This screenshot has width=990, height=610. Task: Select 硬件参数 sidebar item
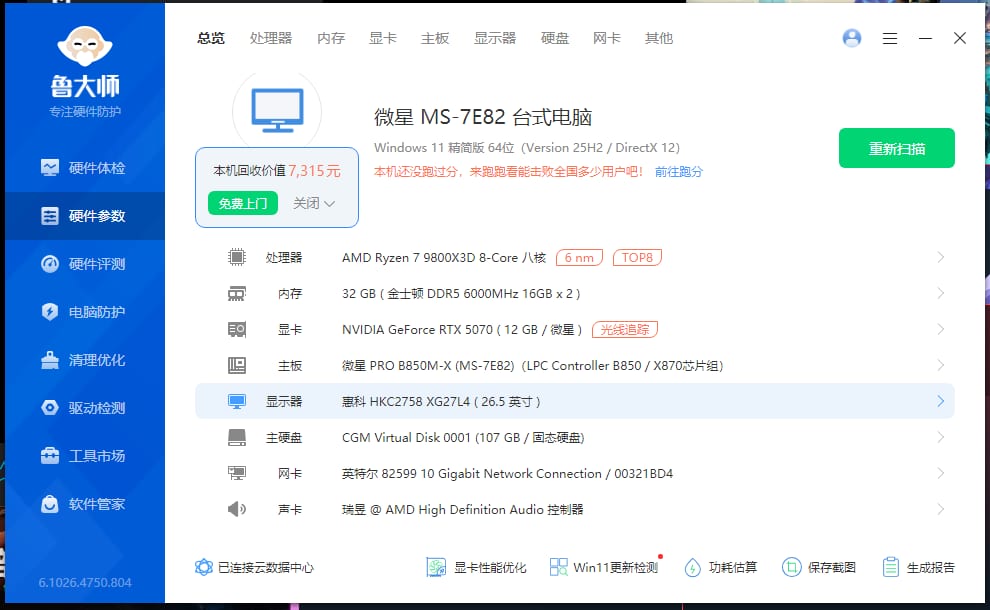pos(85,216)
